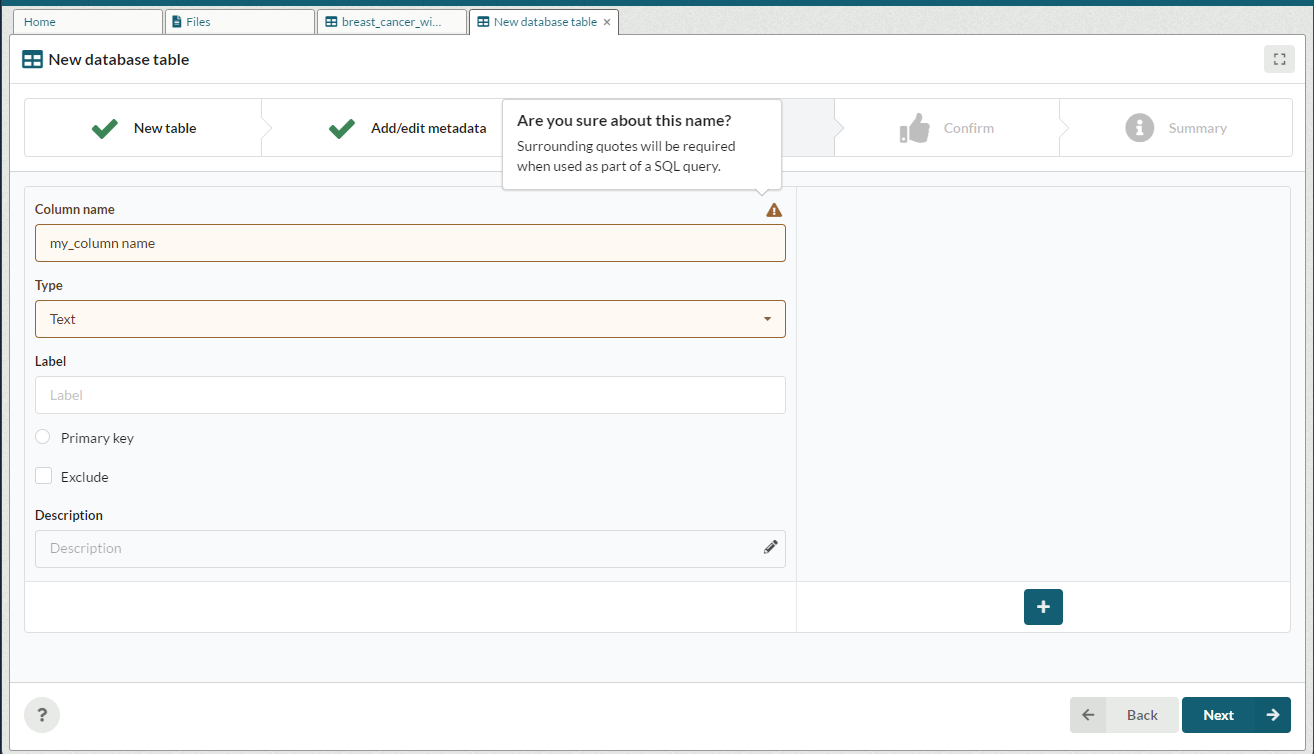Image resolution: width=1314 pixels, height=754 pixels.
Task: Open the Type dropdown showing Text
Action: pos(400,319)
